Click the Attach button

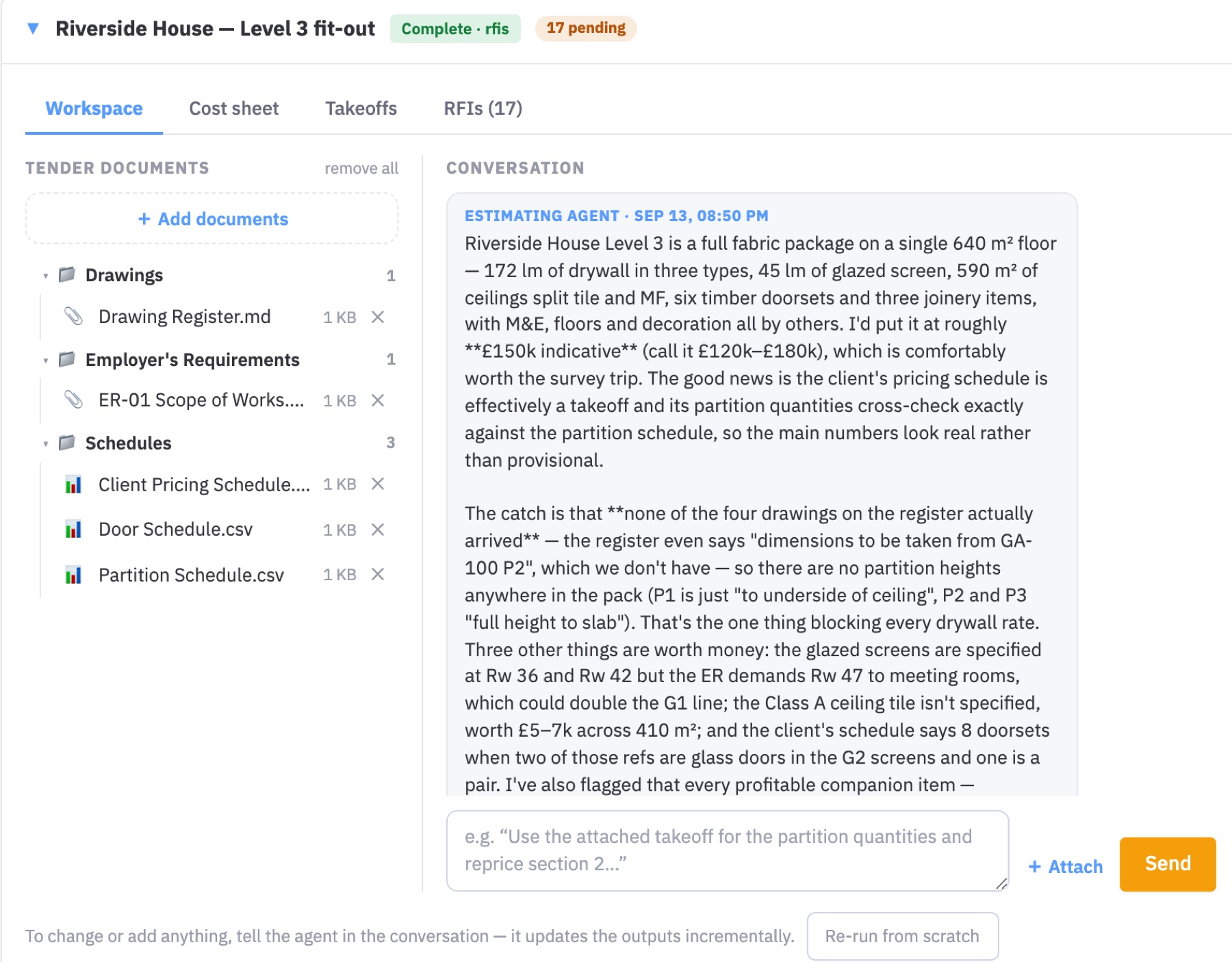(x=1066, y=866)
